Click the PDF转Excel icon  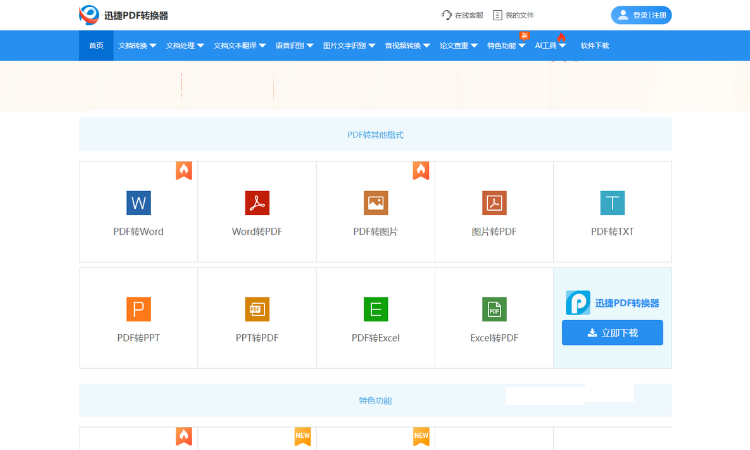(x=375, y=309)
